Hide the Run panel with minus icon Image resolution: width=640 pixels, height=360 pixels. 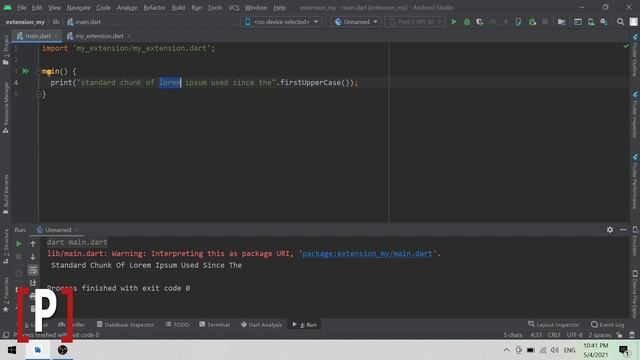pyautogui.click(x=623, y=230)
